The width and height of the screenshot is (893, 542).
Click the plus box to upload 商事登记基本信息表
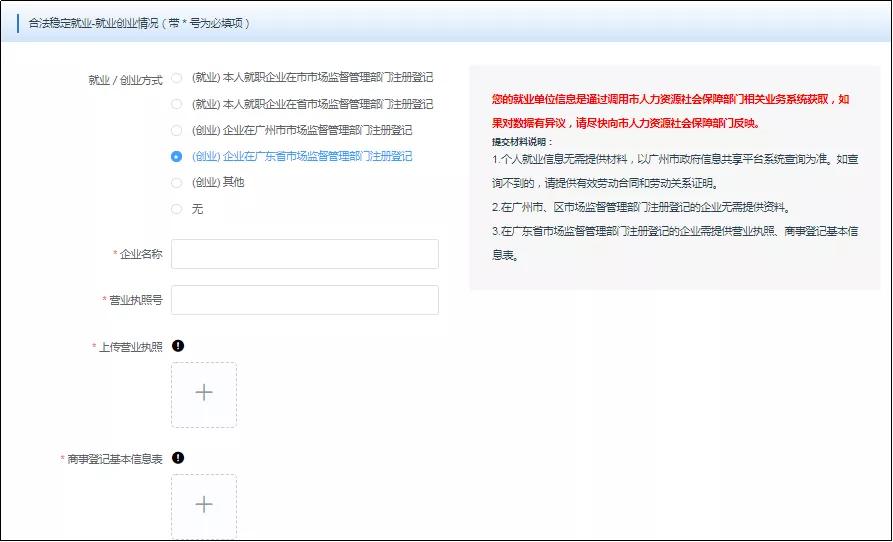coord(204,506)
